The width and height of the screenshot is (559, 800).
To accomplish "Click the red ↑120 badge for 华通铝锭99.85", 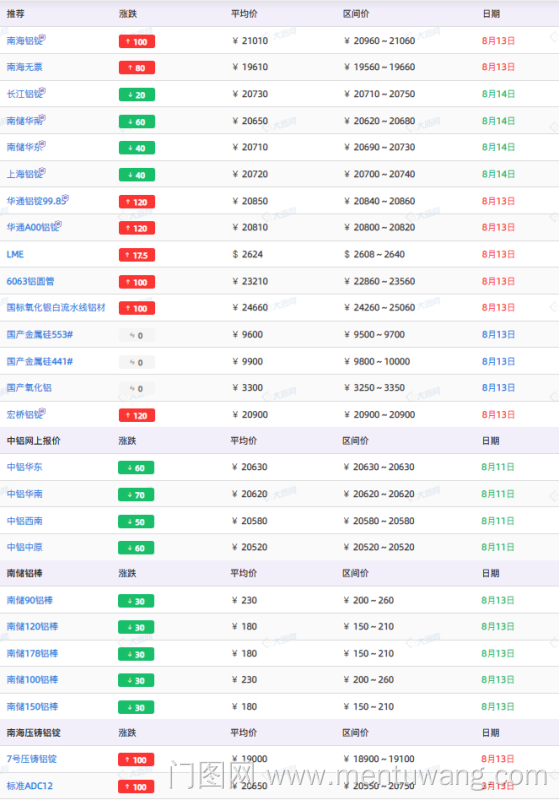I will point(137,202).
